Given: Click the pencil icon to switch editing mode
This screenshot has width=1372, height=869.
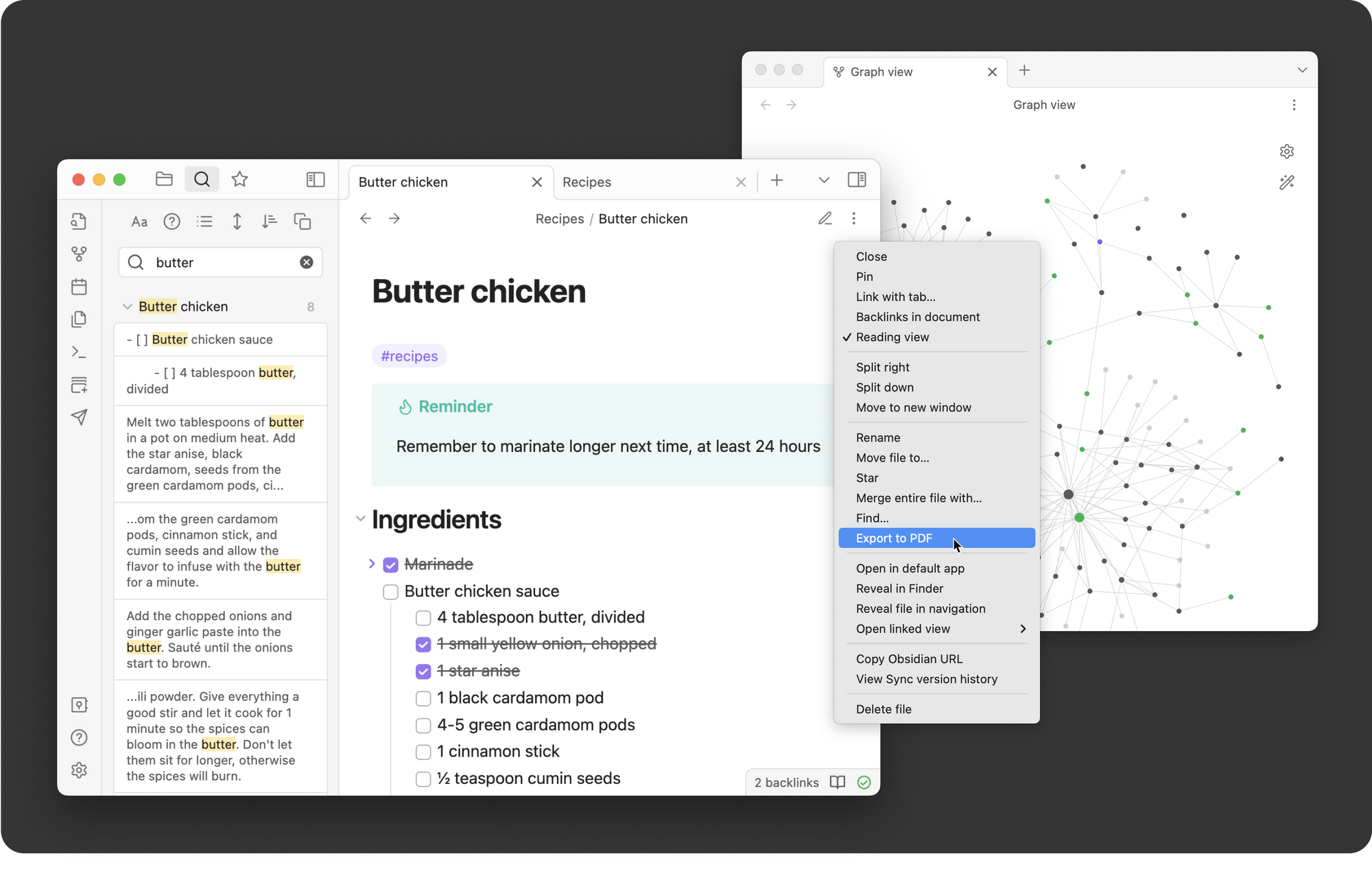Looking at the screenshot, I should 825,218.
